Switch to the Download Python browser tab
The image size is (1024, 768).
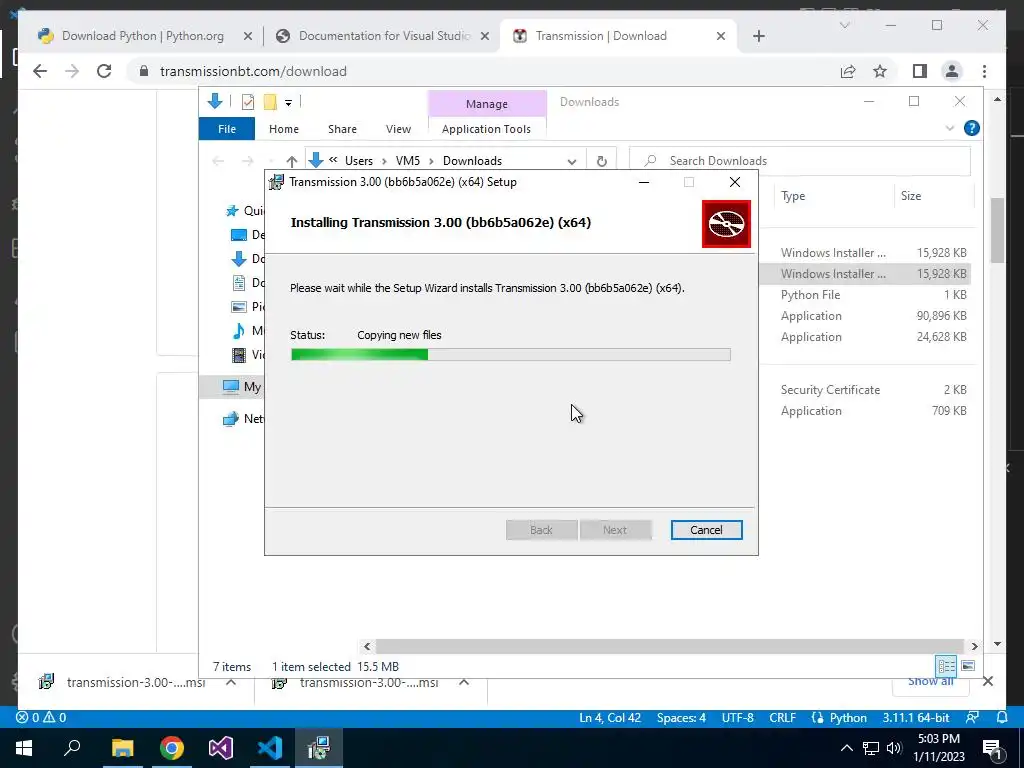click(143, 36)
